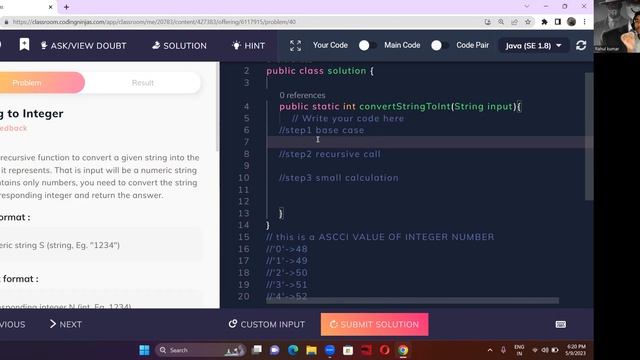Click the editor vertical scrollbar
The width and height of the screenshot is (640, 360).
click(x=589, y=136)
